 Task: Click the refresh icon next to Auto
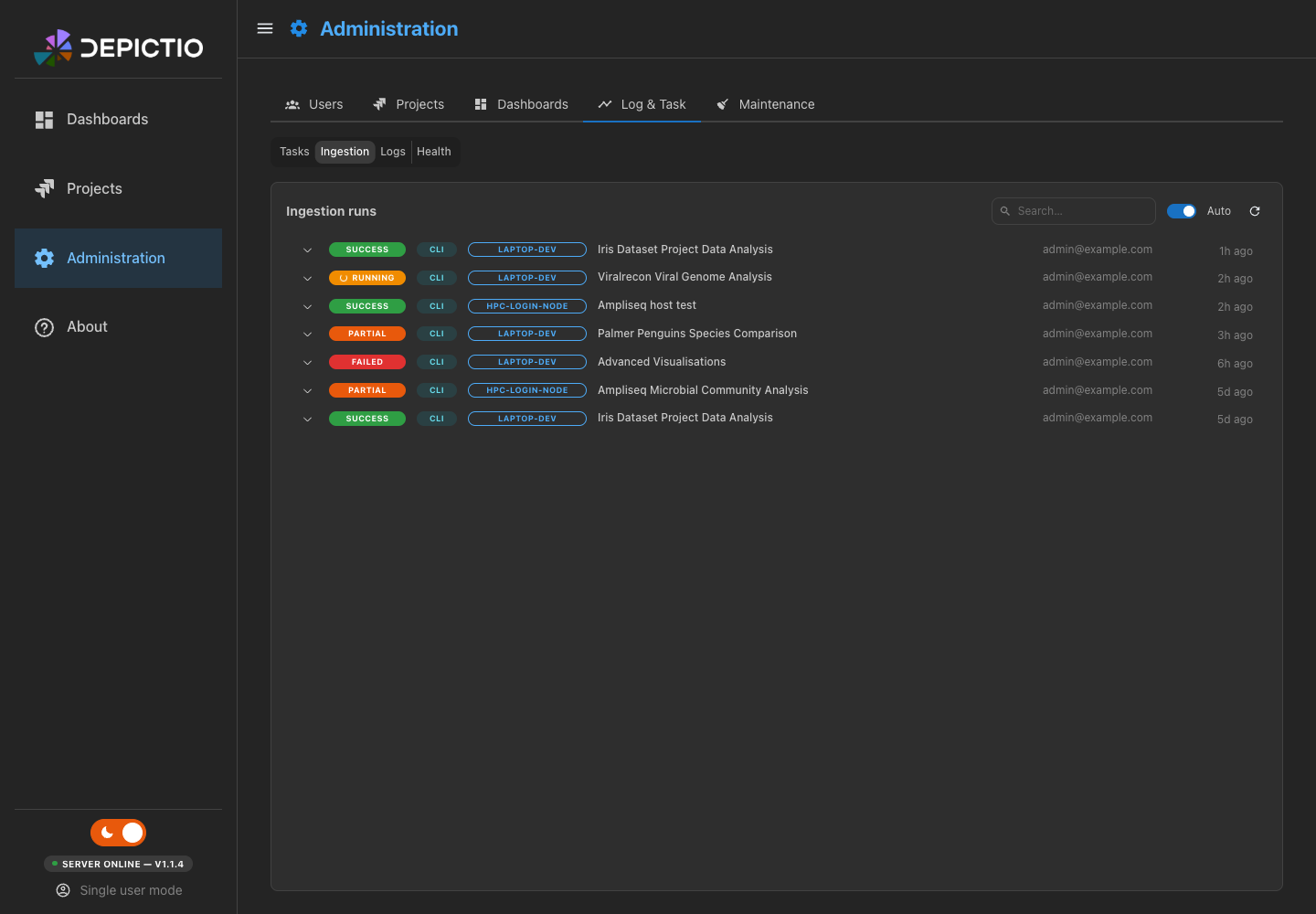(x=1255, y=211)
